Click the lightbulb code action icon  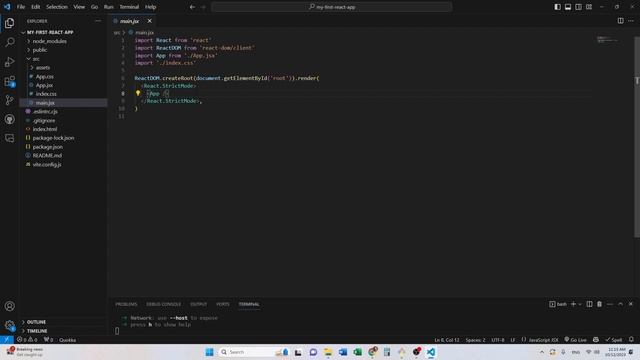(138, 93)
